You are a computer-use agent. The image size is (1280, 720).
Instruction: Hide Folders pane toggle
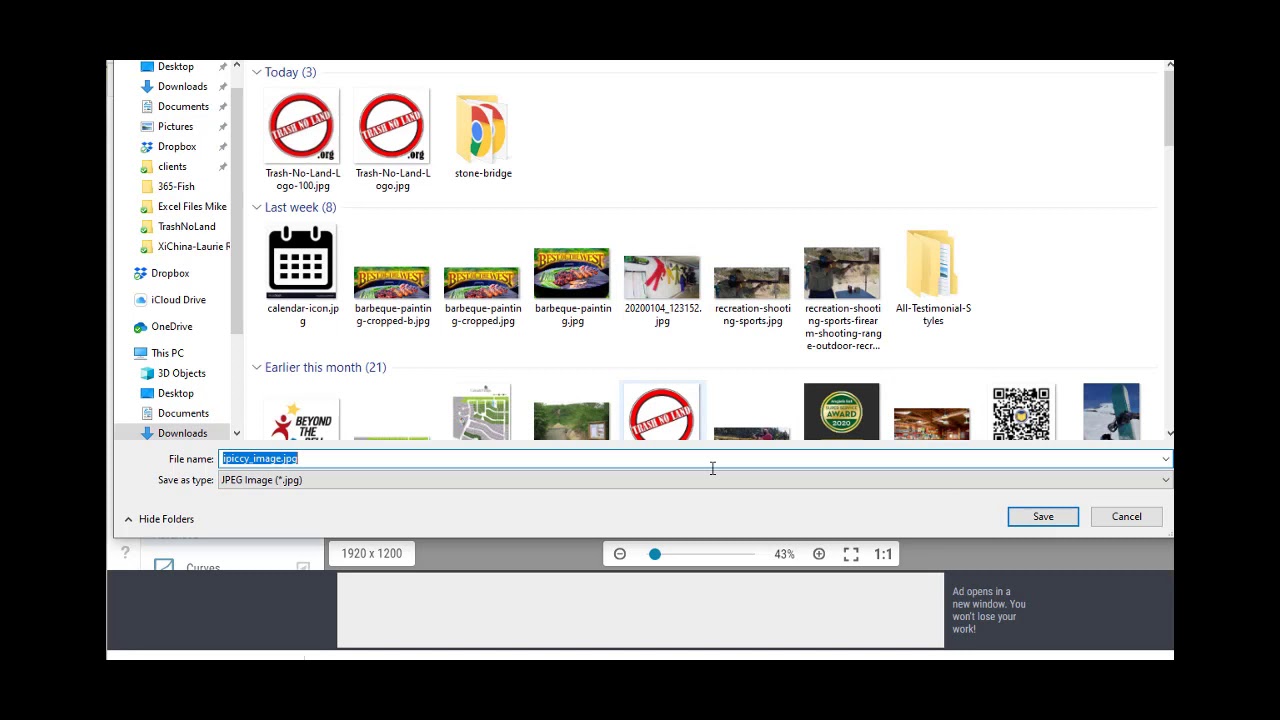tap(159, 519)
